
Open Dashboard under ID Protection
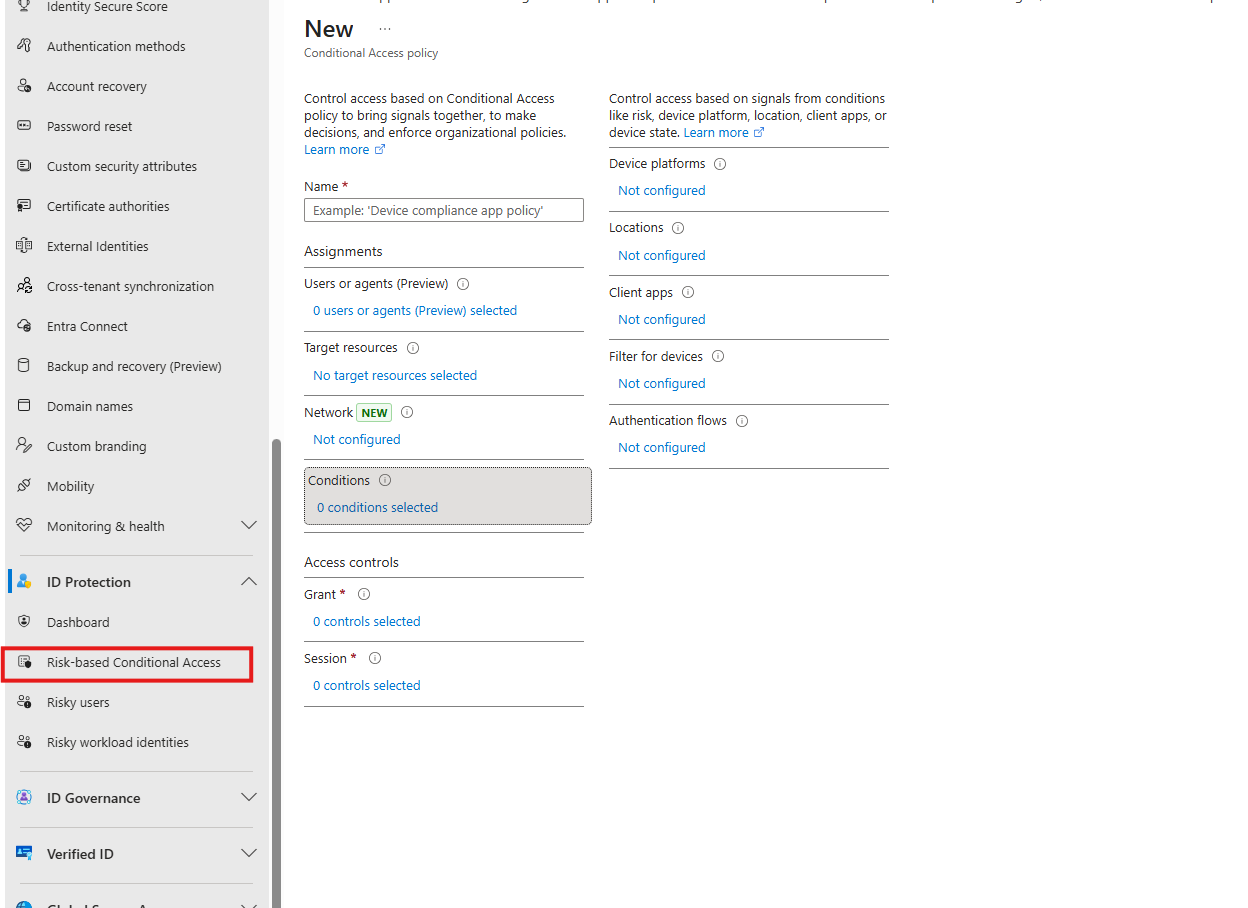[78, 622]
